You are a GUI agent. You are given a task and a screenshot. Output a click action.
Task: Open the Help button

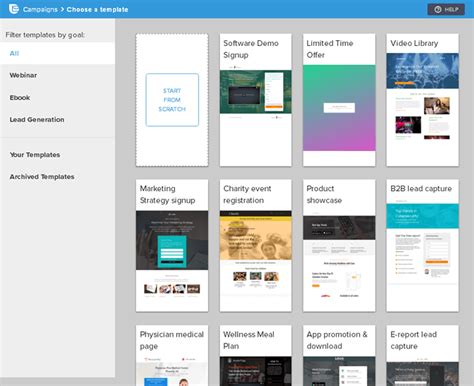pyautogui.click(x=446, y=9)
